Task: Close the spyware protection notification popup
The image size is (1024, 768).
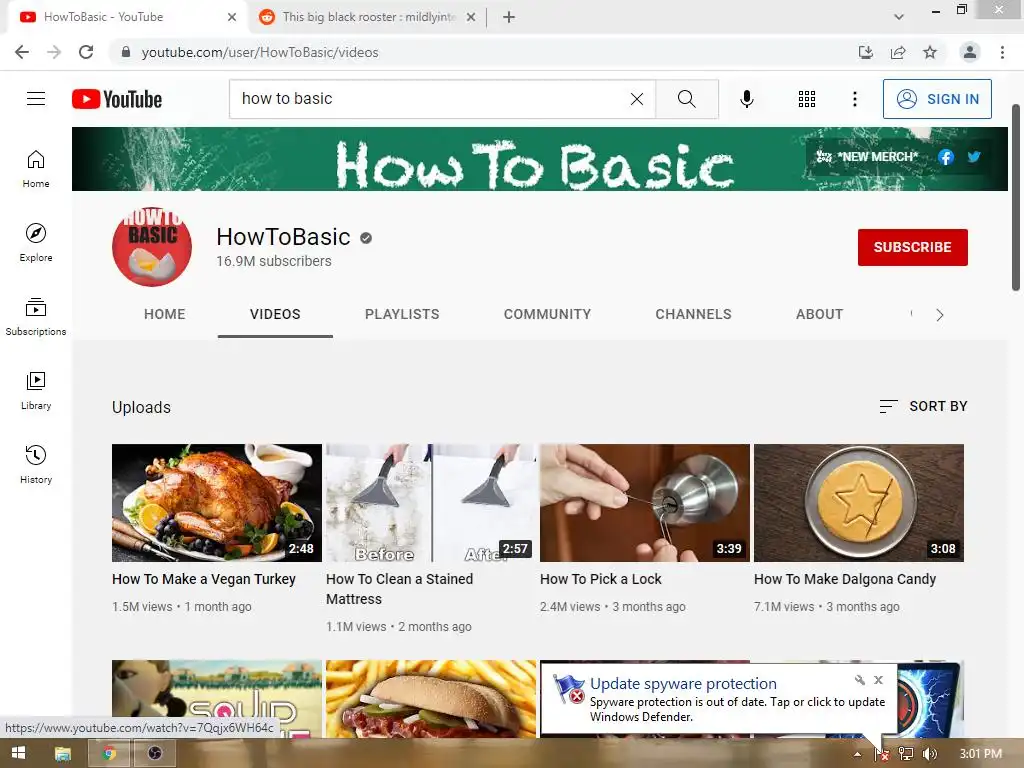Action: (x=878, y=680)
